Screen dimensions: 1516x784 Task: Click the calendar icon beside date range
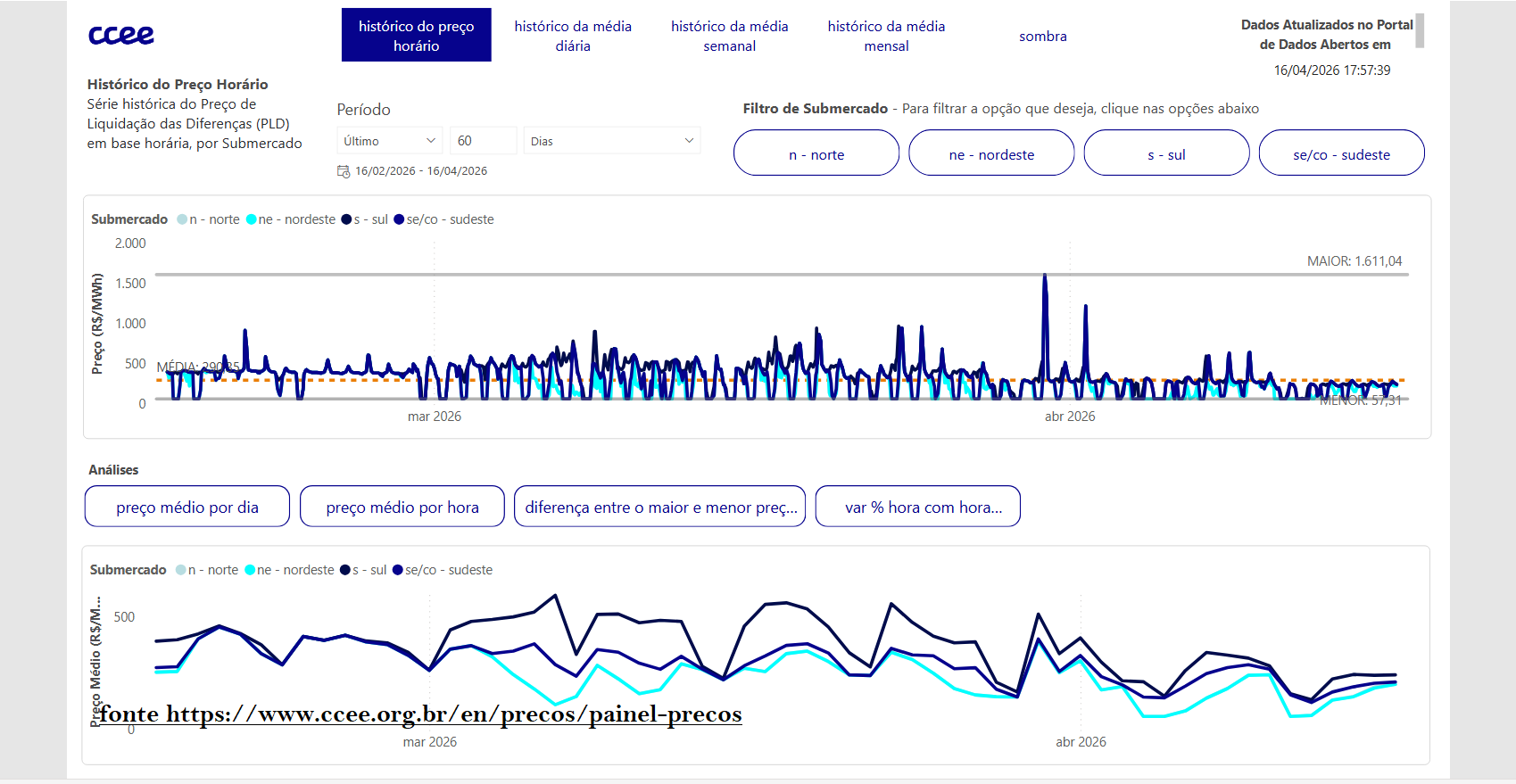344,171
